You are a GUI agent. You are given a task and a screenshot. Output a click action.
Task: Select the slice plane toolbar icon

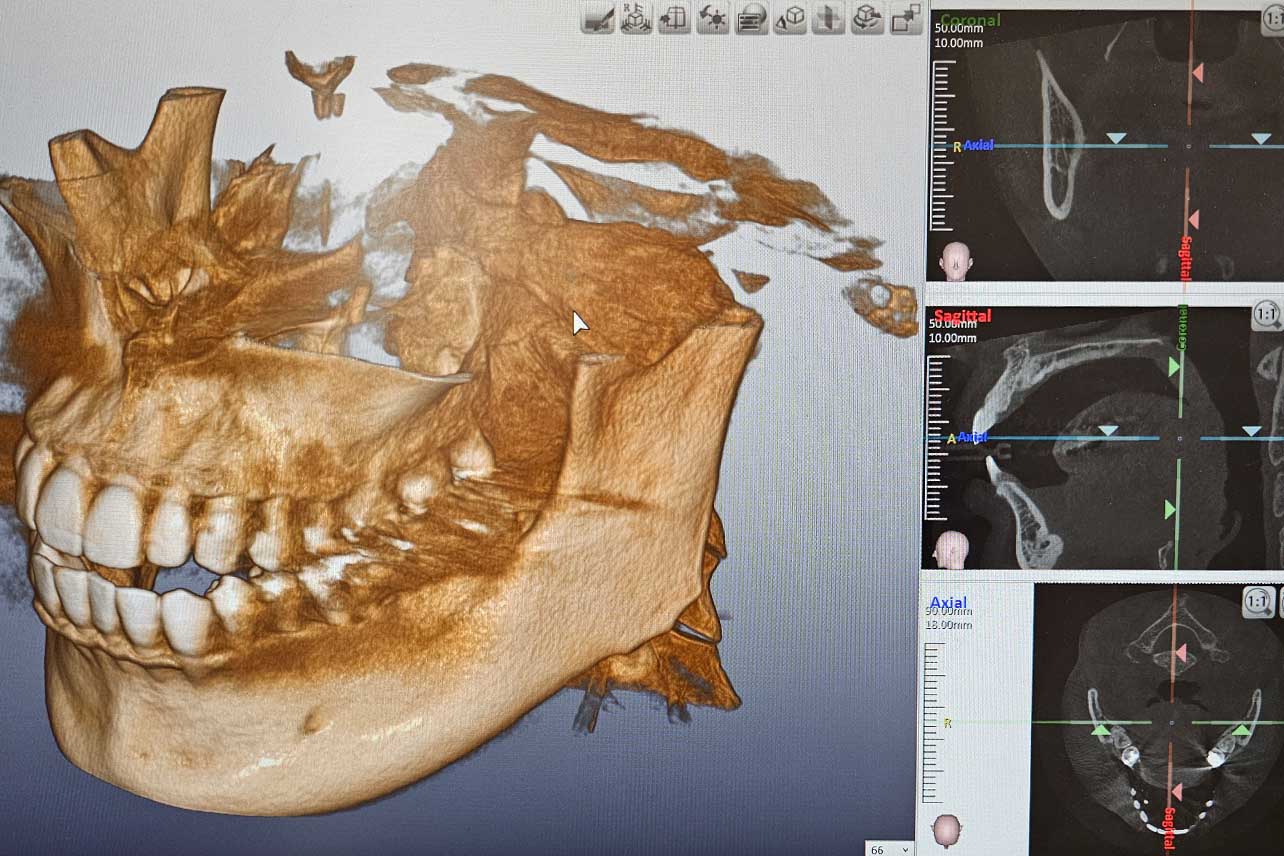[828, 18]
